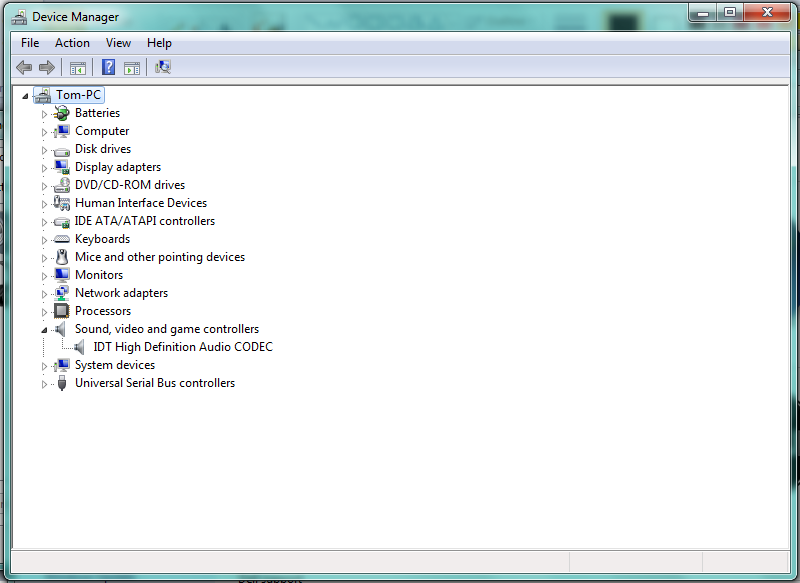Select the IDT High Definition Audio CODEC speaker icon

pos(80,347)
